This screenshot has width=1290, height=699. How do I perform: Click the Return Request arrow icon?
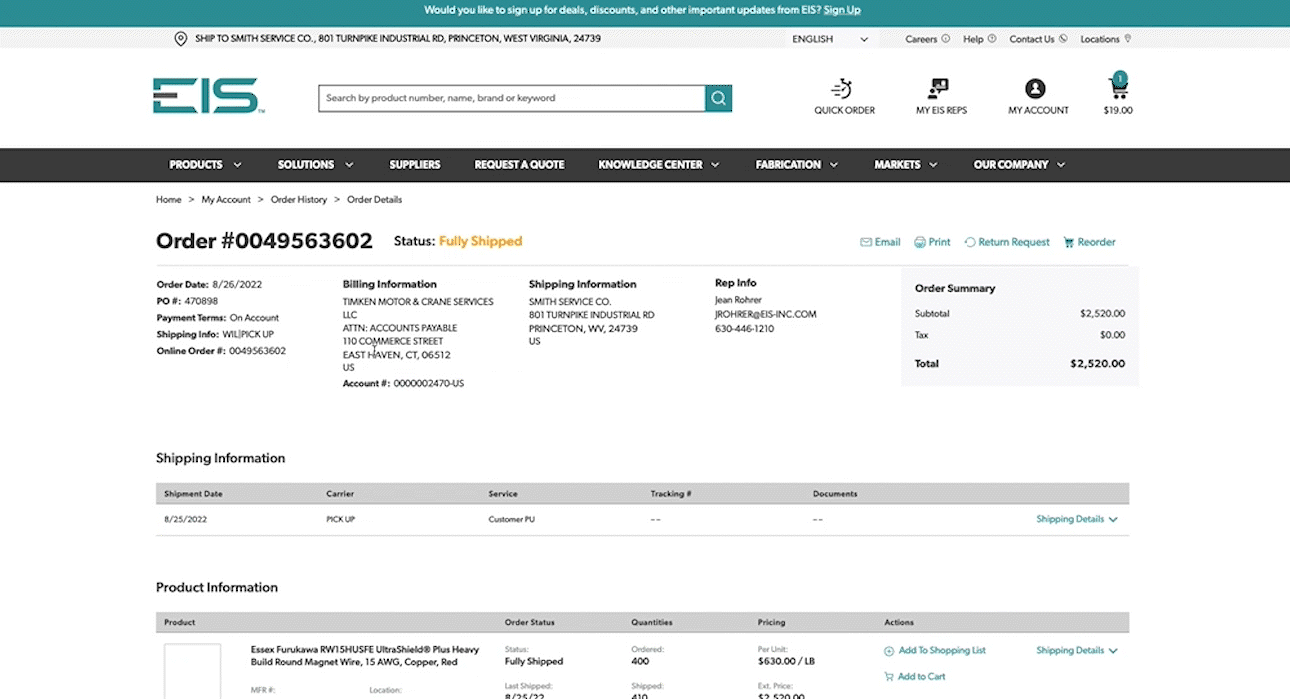click(969, 242)
